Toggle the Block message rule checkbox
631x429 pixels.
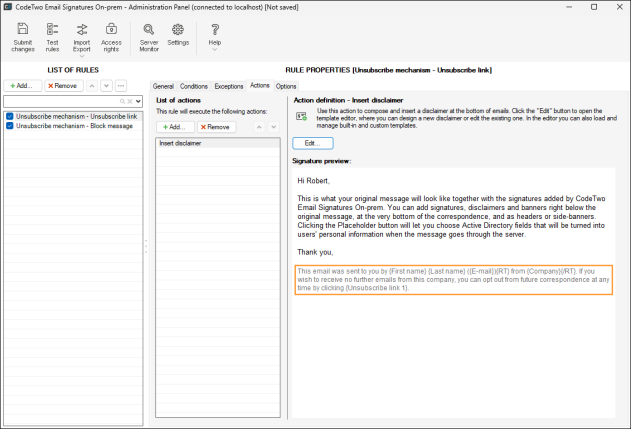(x=10, y=126)
